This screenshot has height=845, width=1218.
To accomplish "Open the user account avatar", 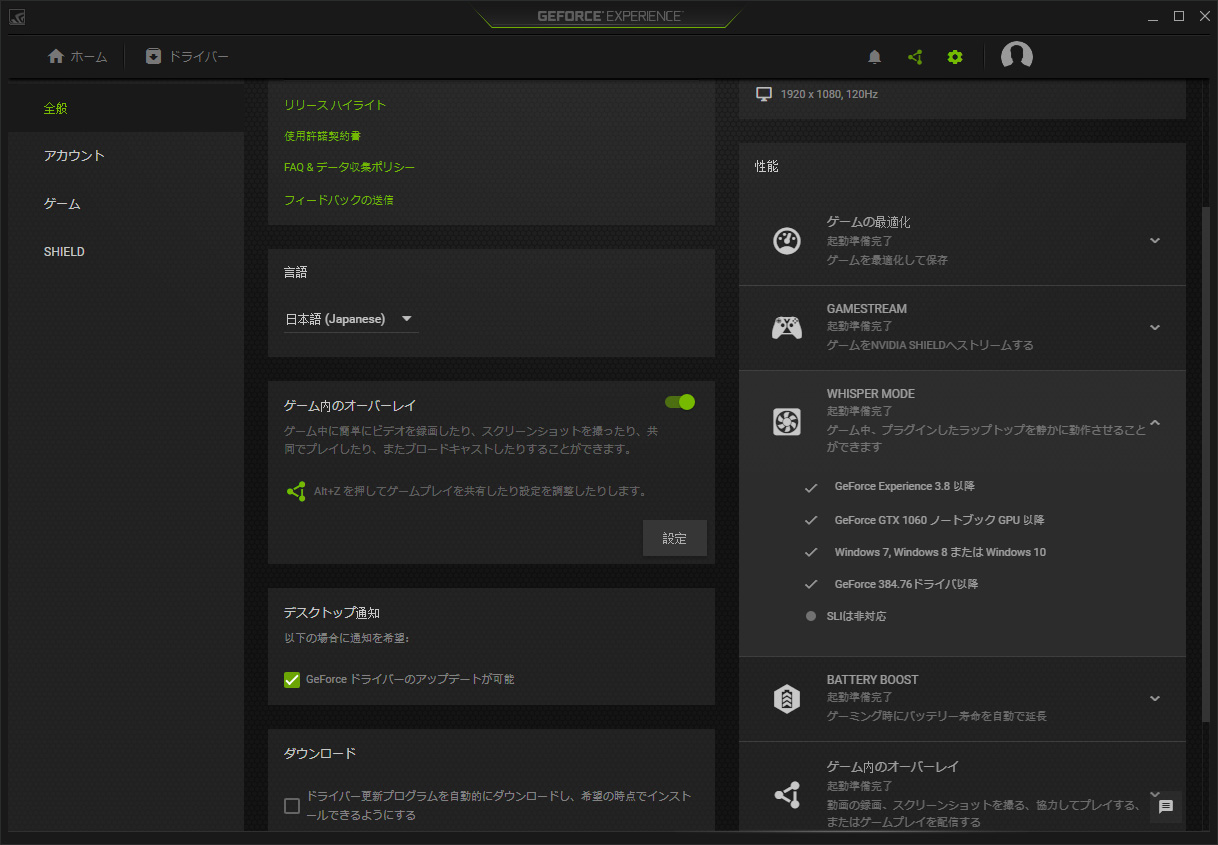I will tap(1017, 57).
